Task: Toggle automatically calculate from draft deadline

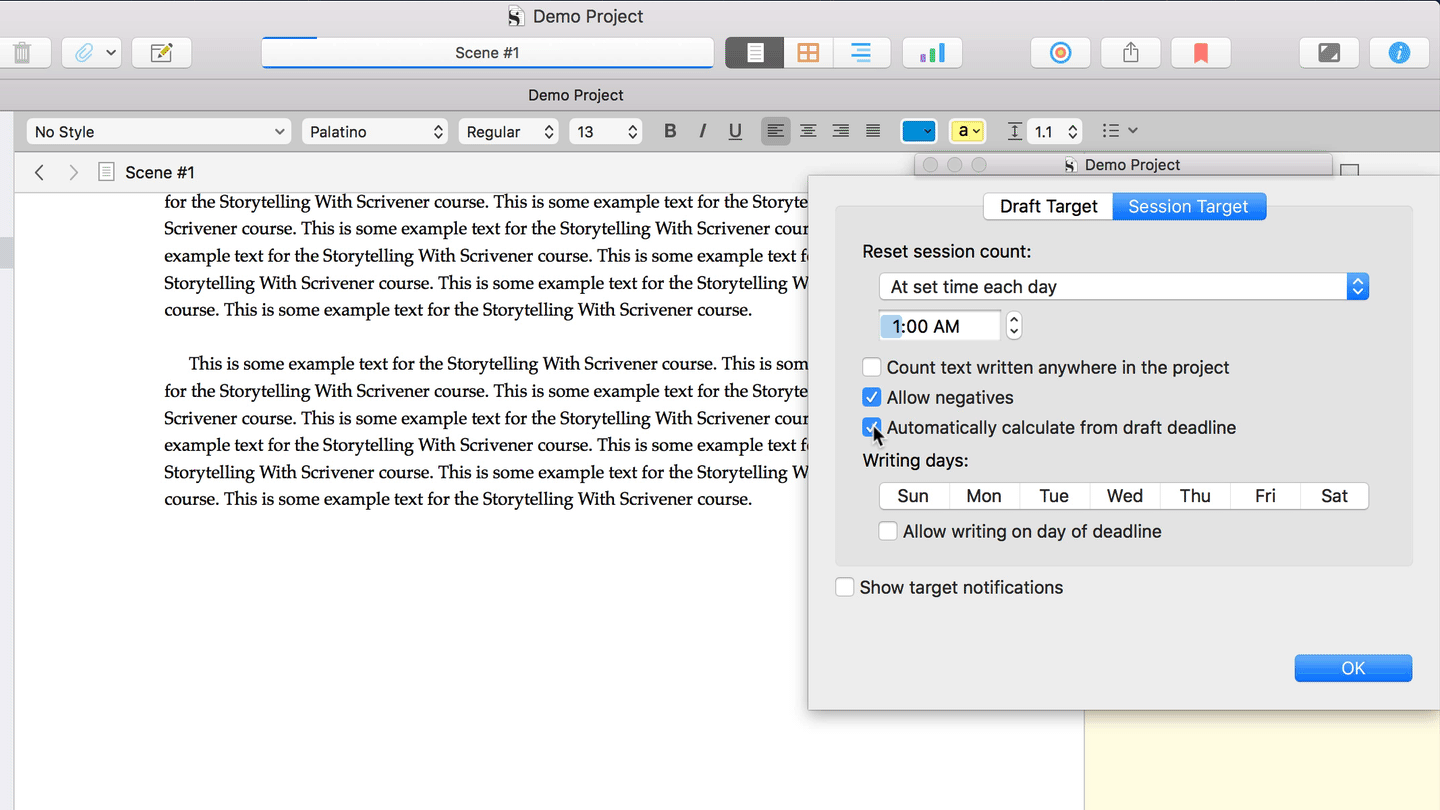Action: click(872, 427)
